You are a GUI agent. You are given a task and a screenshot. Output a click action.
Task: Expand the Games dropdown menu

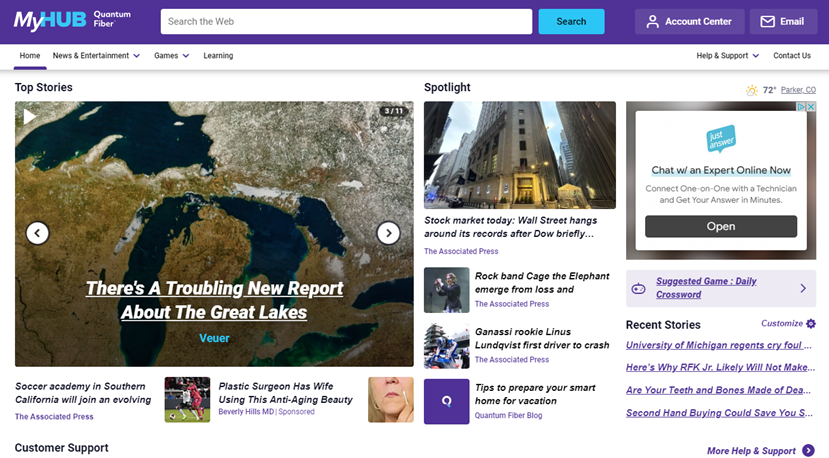tap(171, 56)
